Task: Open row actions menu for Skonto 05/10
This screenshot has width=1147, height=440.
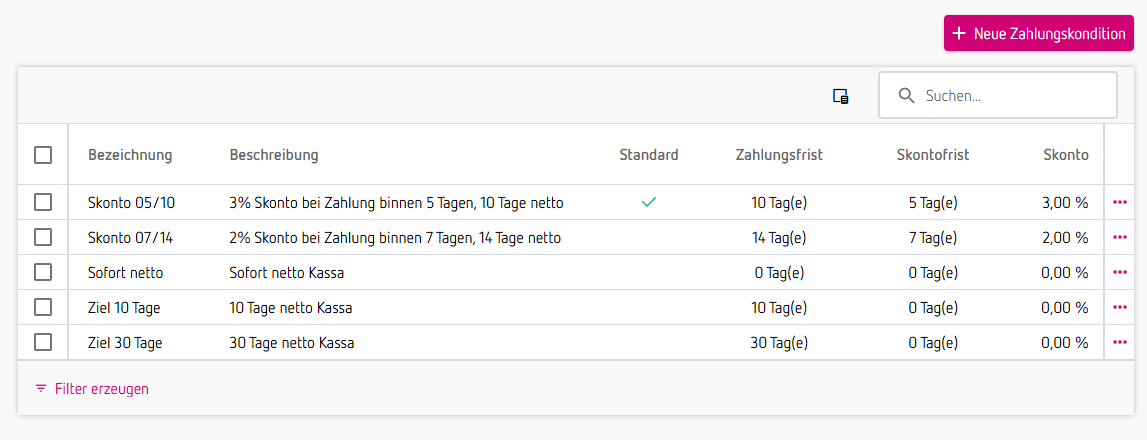Action: (x=1120, y=203)
